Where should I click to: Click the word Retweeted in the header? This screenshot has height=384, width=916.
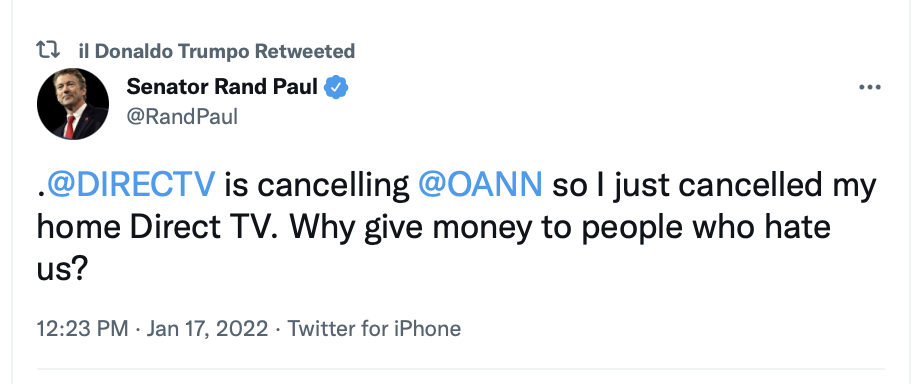[305, 51]
